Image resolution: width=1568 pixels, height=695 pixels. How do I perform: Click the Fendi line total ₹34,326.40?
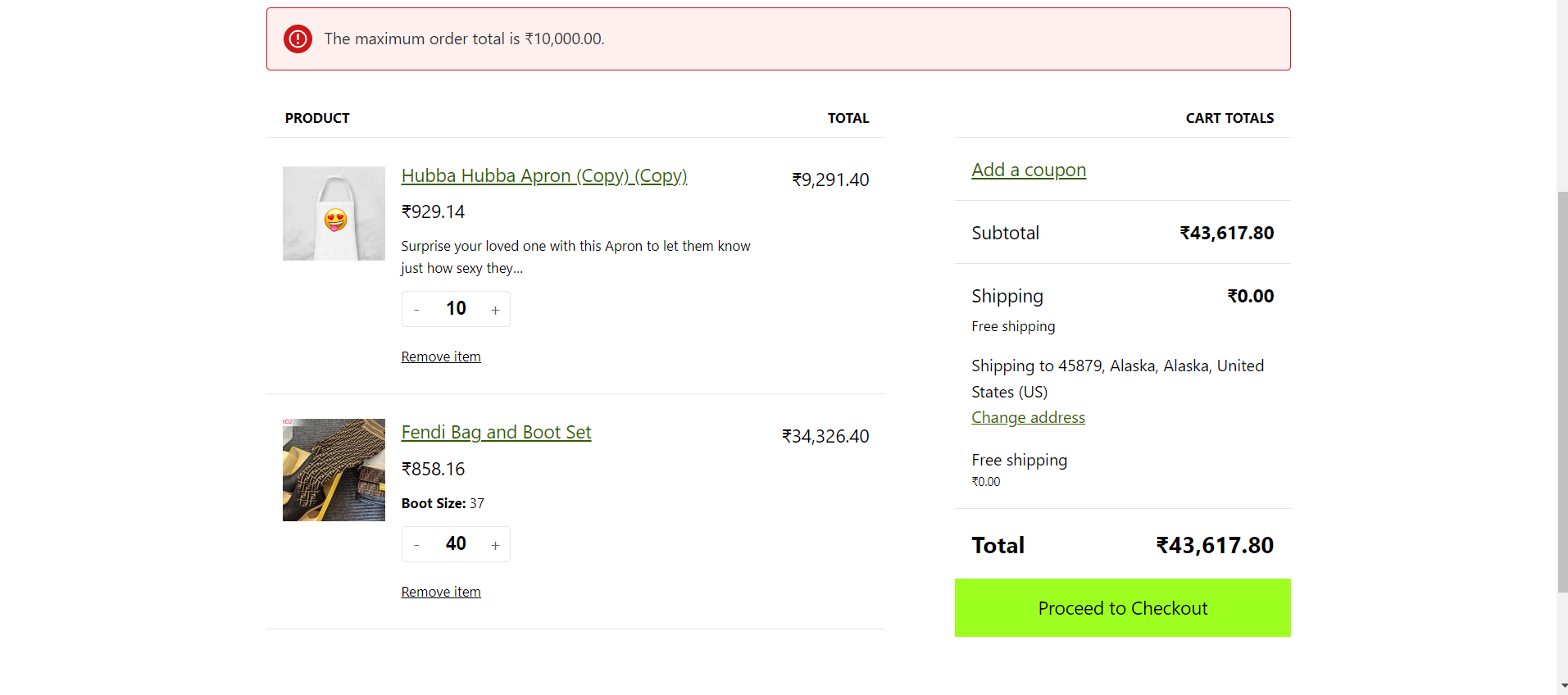825,436
